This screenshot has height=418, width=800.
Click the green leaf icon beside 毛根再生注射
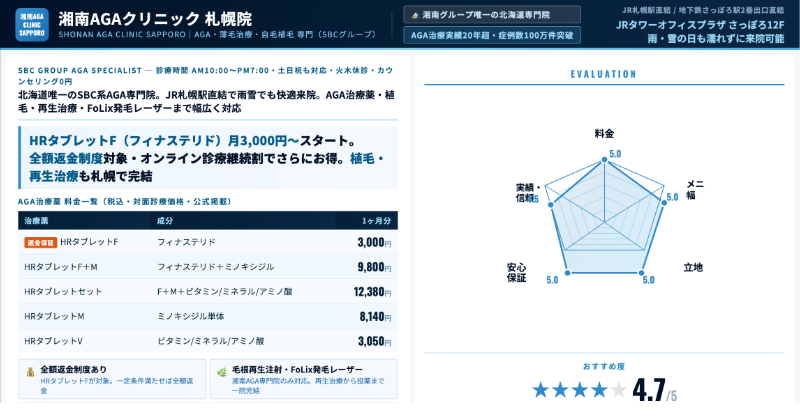pyautogui.click(x=222, y=372)
